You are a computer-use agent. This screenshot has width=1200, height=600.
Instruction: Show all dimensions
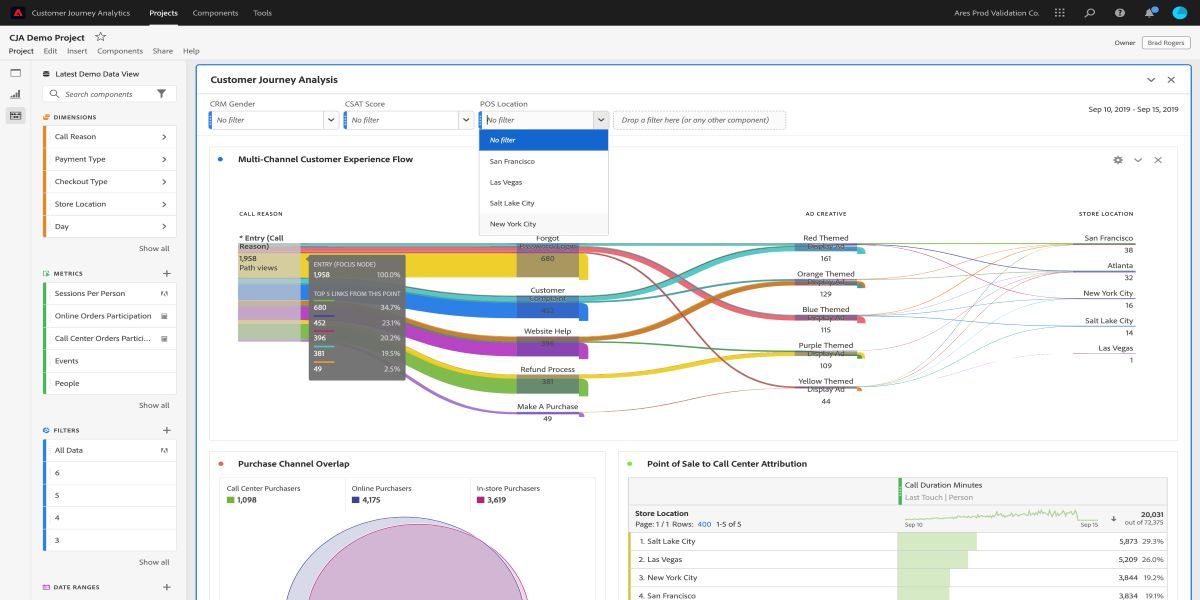[154, 248]
